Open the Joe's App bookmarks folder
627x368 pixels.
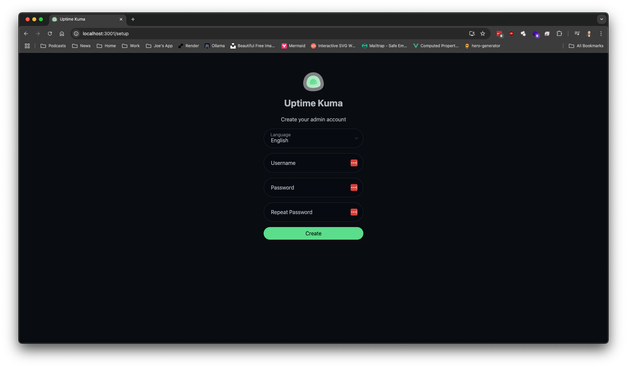159,46
